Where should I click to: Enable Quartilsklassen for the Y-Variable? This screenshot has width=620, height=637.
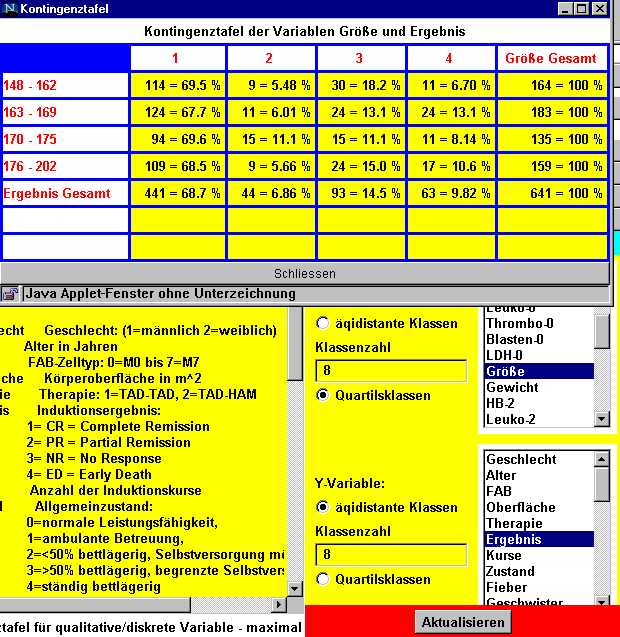coord(323,579)
